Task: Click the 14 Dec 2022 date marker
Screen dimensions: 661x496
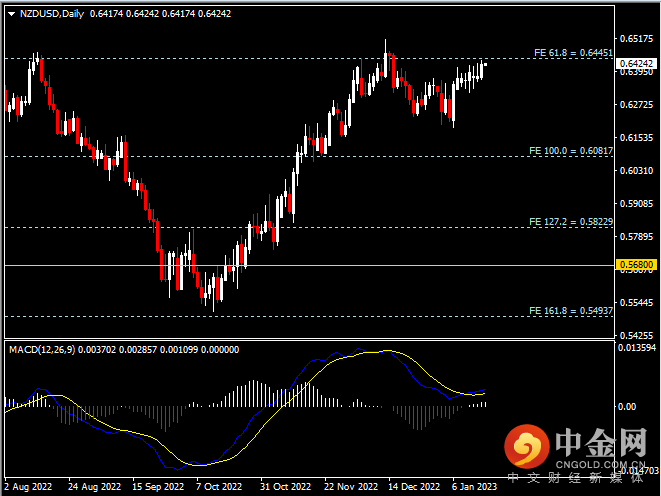Action: coord(411,486)
